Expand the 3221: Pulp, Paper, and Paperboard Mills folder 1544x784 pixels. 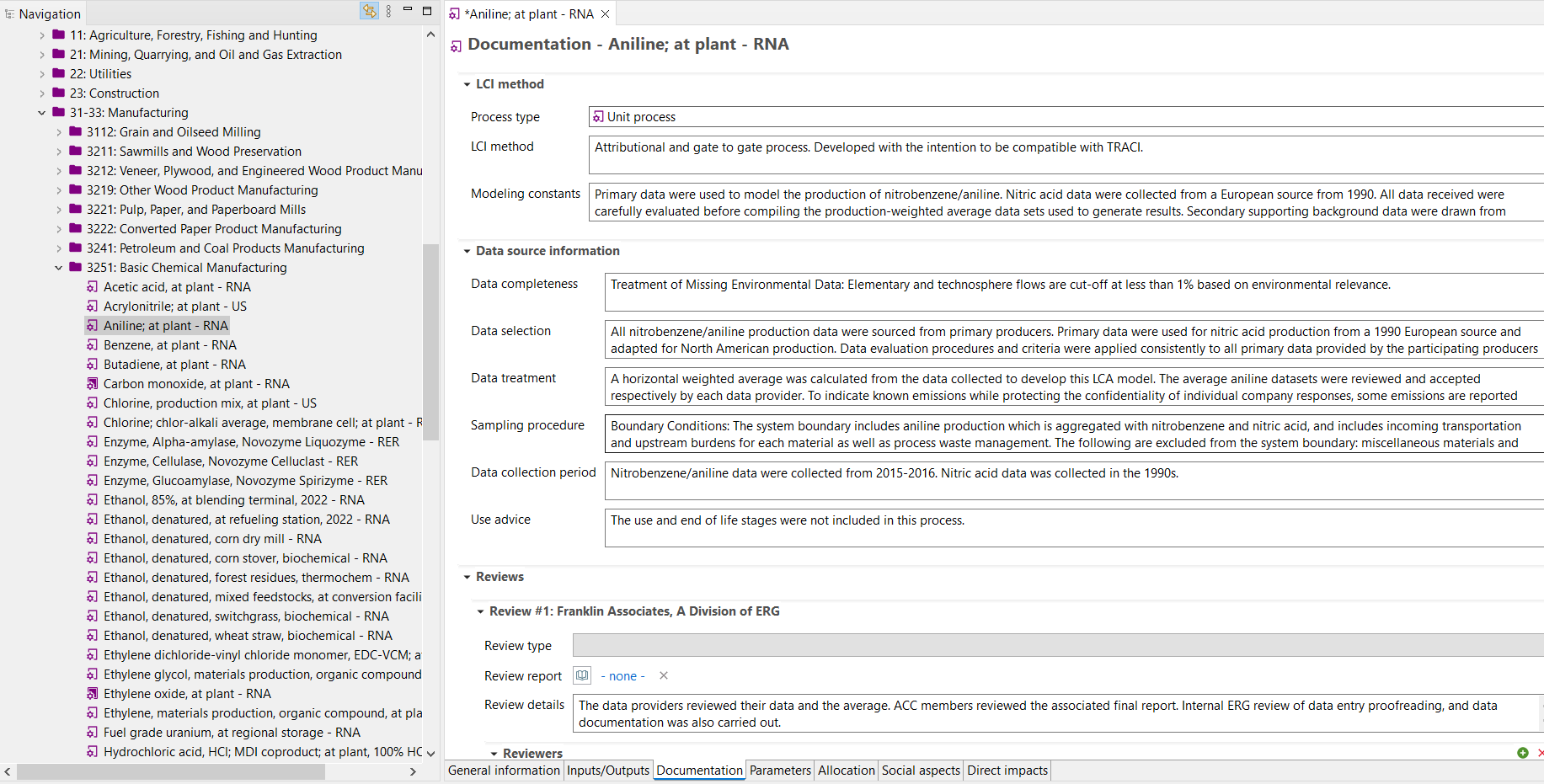click(59, 210)
